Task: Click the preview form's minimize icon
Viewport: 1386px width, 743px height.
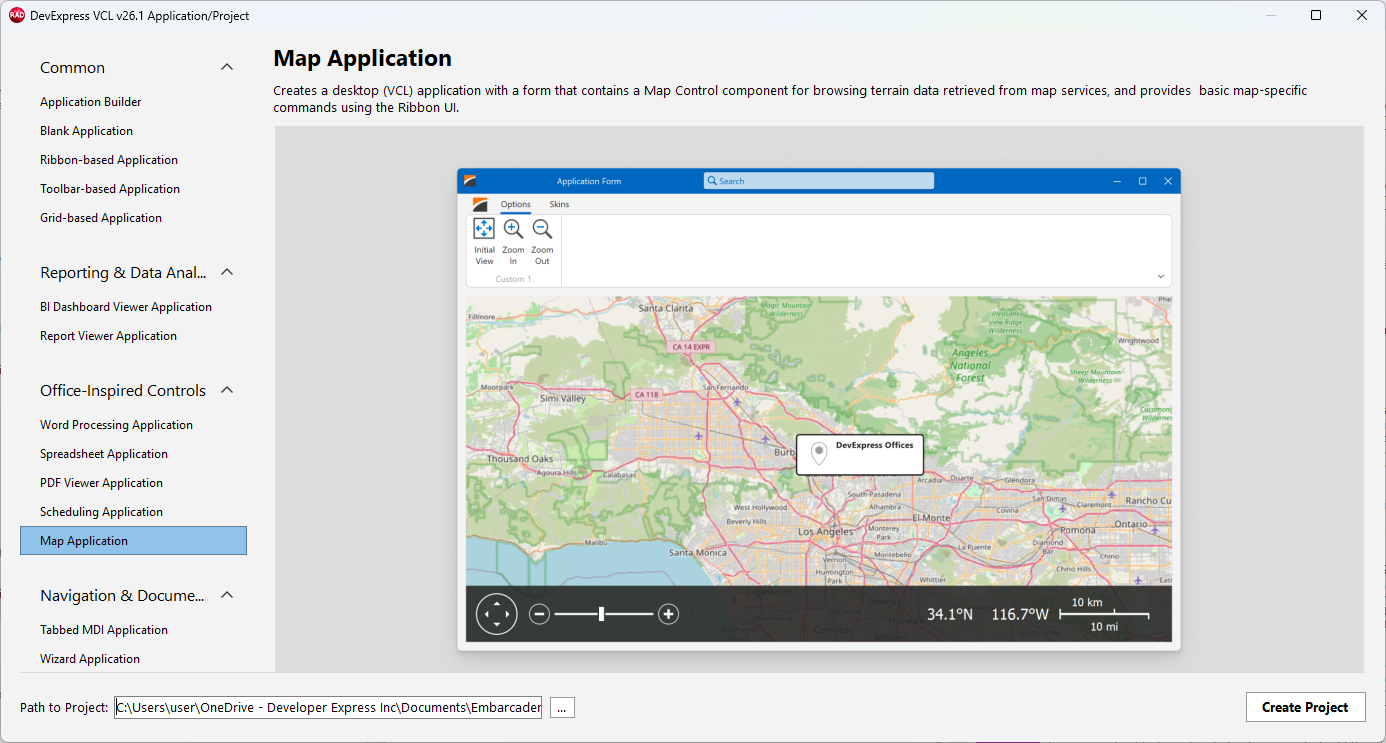Action: 1117,181
